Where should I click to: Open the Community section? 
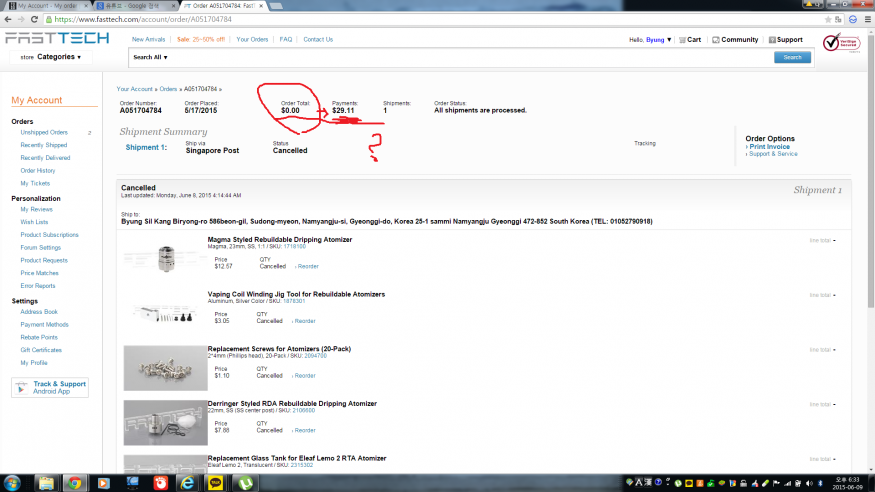coord(735,40)
